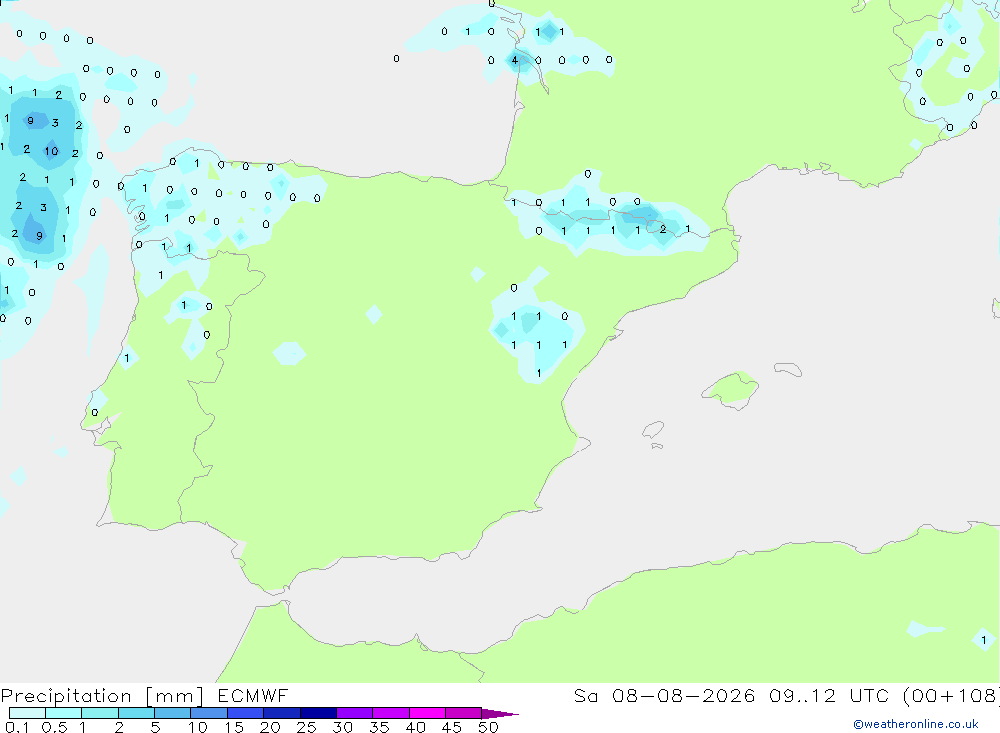Click the '25' legend scale label
Viewport: 1000px width, 733px height.
tap(306, 727)
